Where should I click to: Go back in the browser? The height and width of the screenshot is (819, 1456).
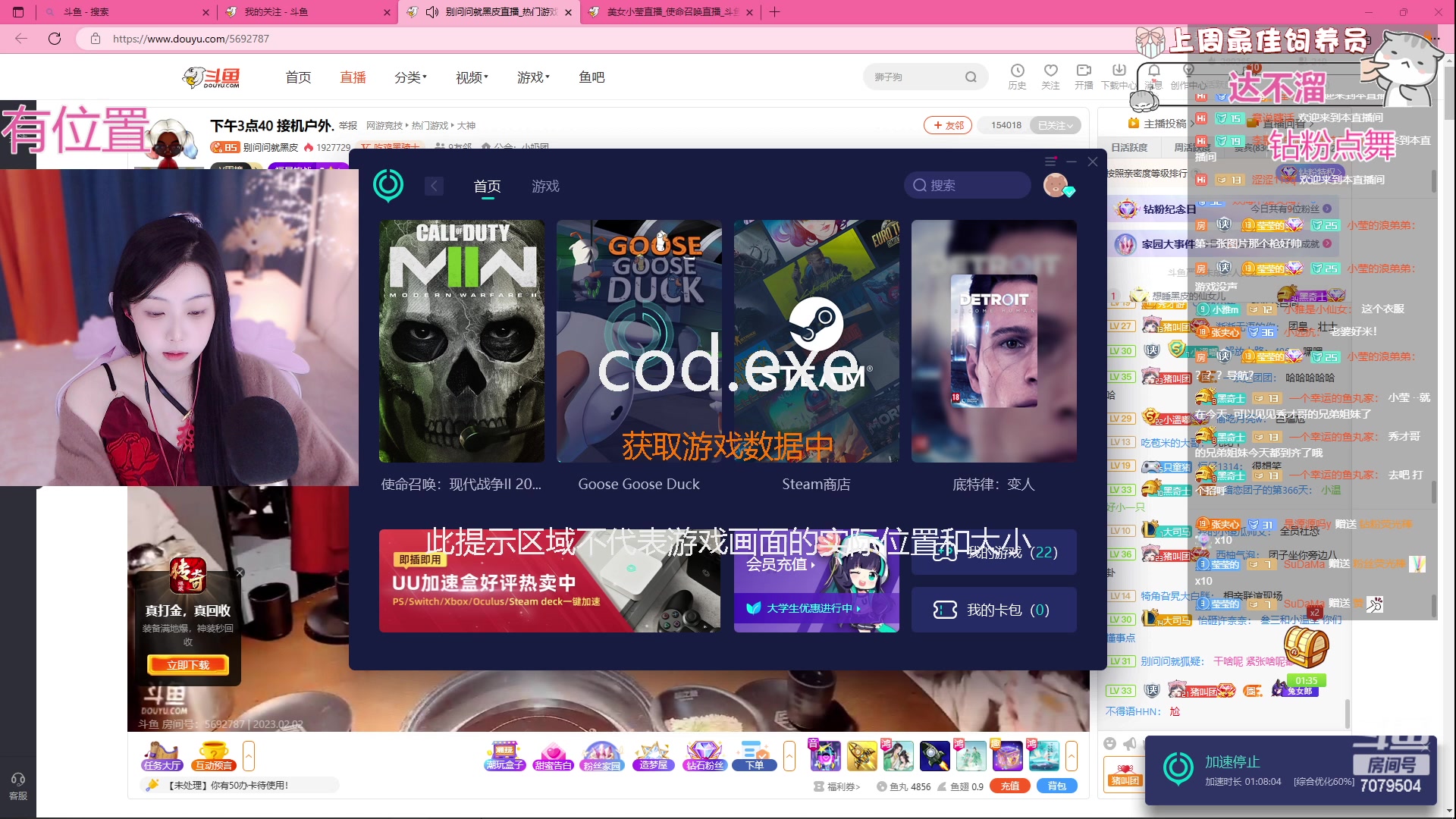click(21, 39)
